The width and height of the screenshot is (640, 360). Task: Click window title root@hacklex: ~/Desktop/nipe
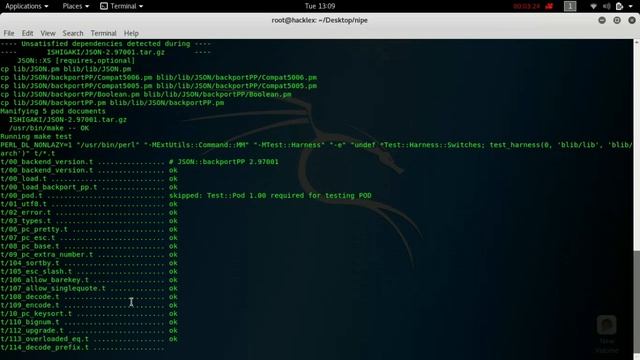pos(320,20)
